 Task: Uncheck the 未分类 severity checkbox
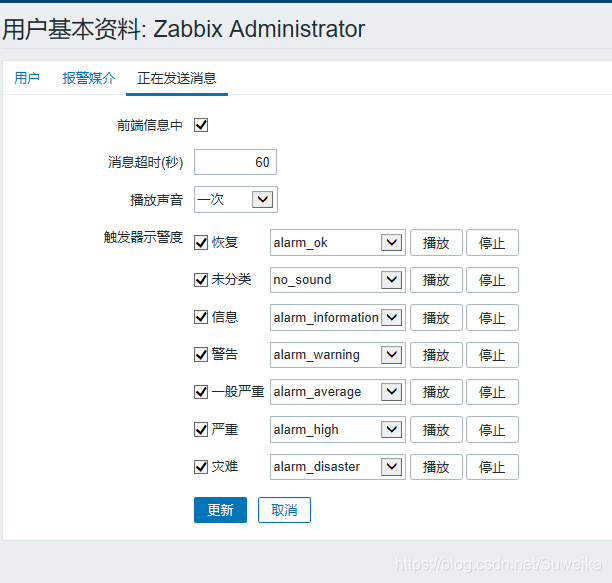[x=201, y=280]
